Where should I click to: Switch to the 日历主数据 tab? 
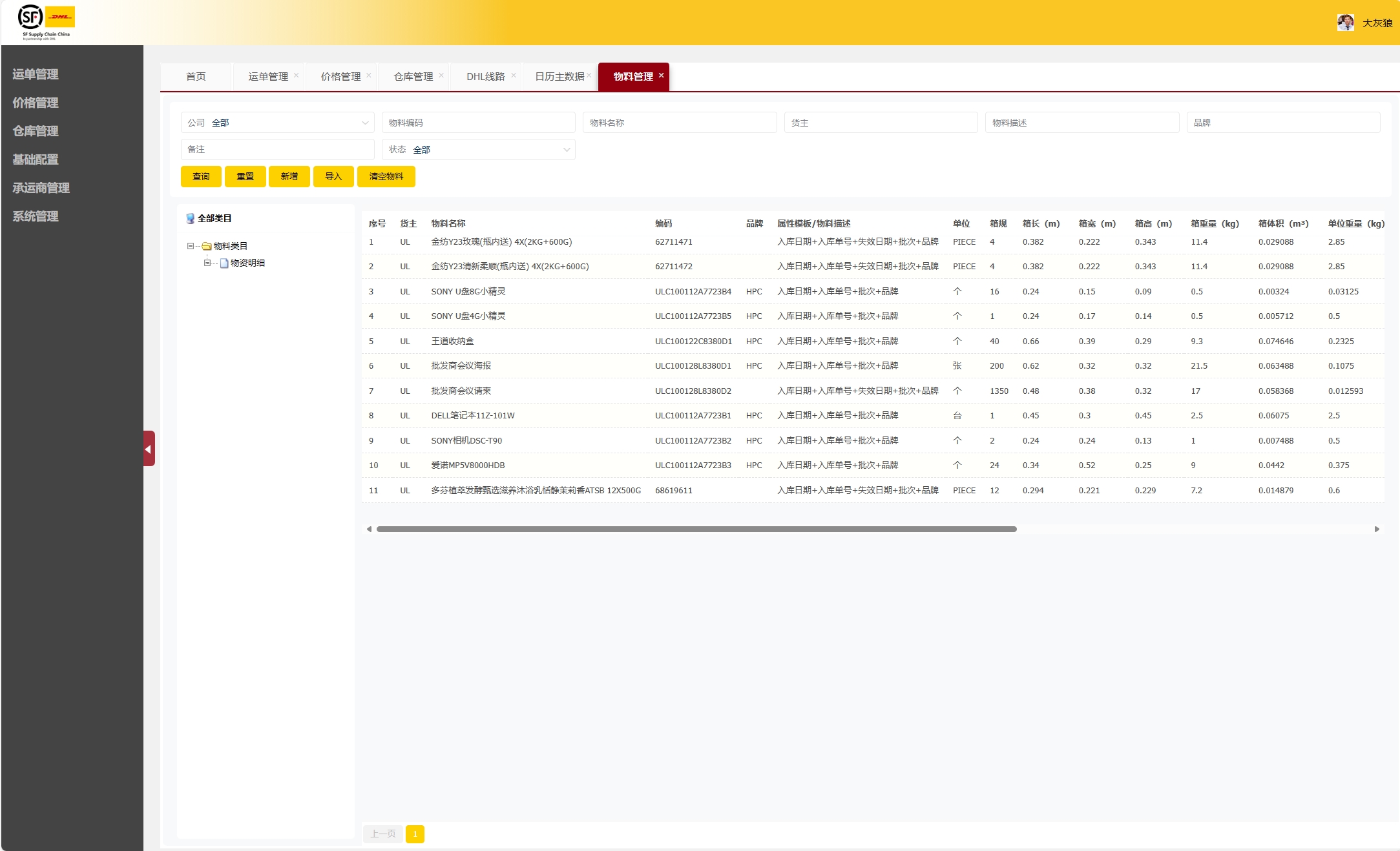click(x=559, y=76)
